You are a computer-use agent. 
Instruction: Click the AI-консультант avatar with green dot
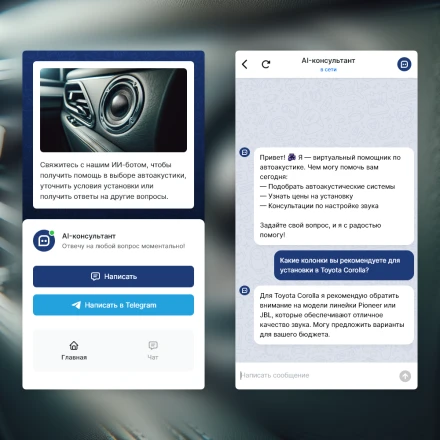(44, 240)
